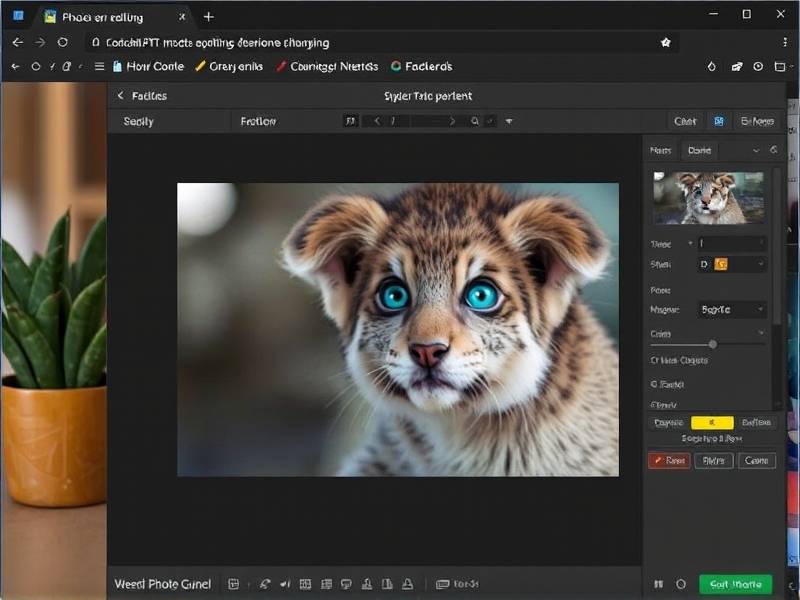
Task: Click the first bottom toolbar icon after Weerd Photo Gunel
Action: coord(233,584)
